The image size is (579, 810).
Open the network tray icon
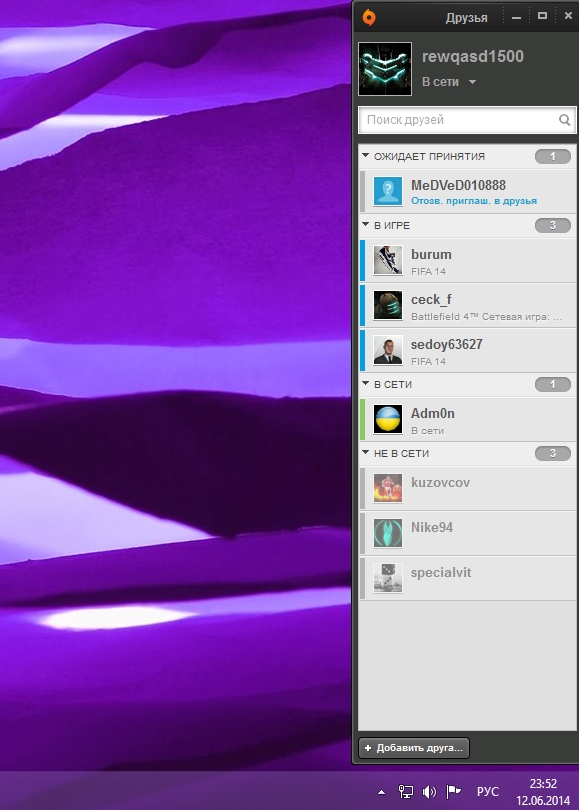405,791
